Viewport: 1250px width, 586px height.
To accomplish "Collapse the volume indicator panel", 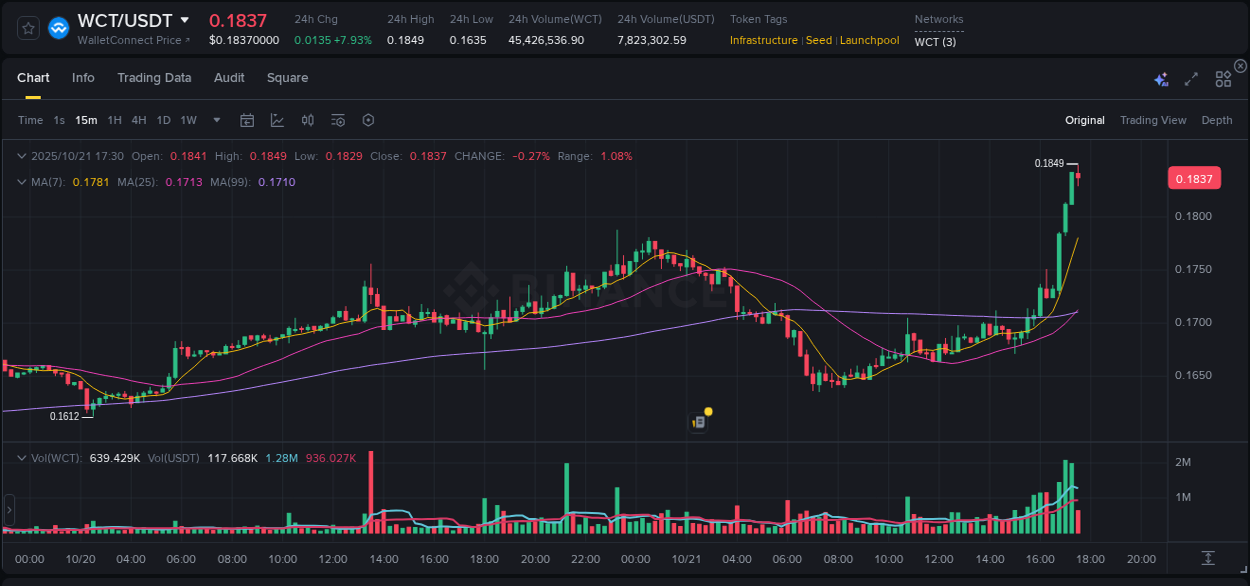I will (x=22, y=458).
